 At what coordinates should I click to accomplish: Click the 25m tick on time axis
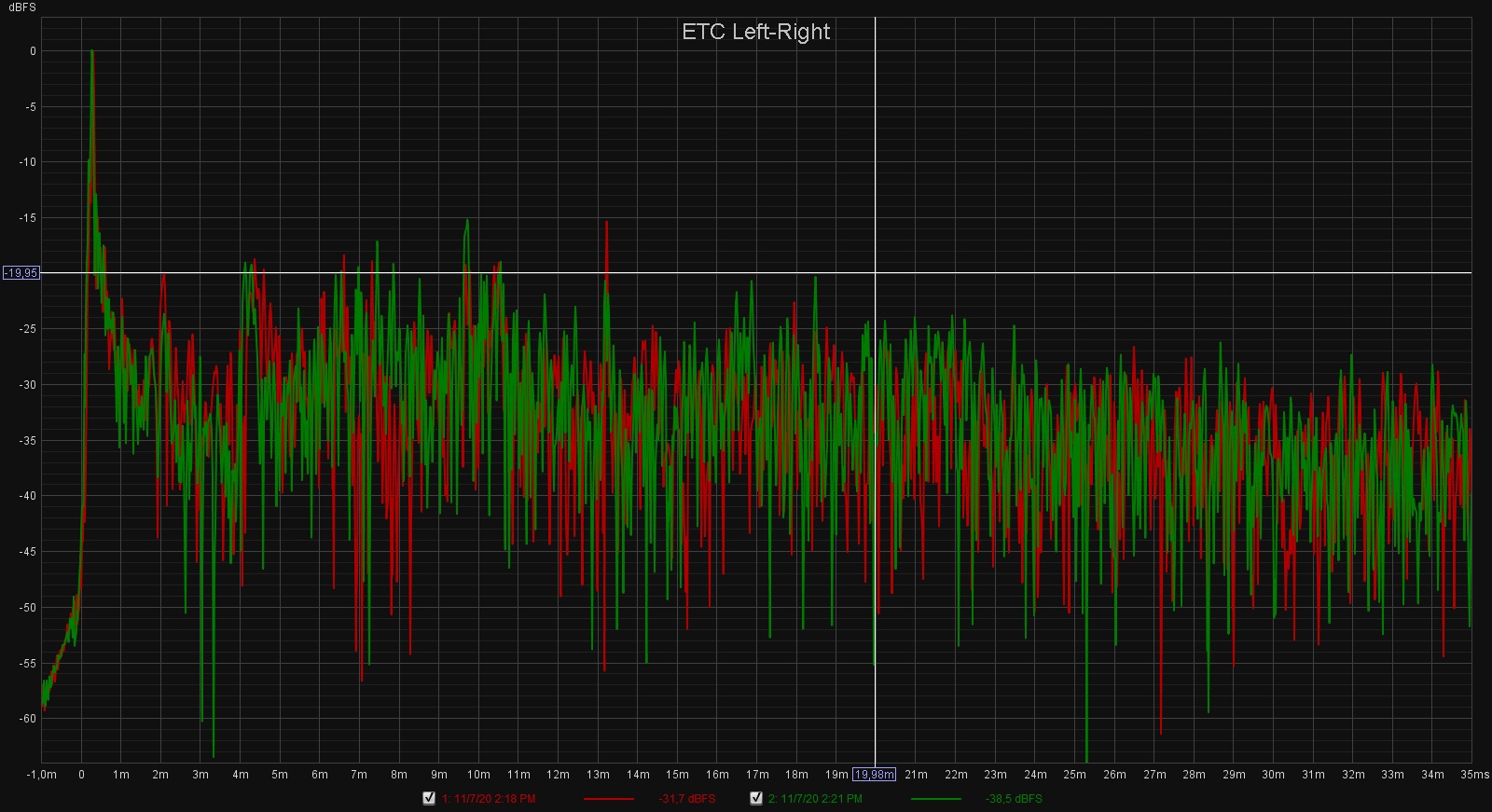click(1074, 775)
